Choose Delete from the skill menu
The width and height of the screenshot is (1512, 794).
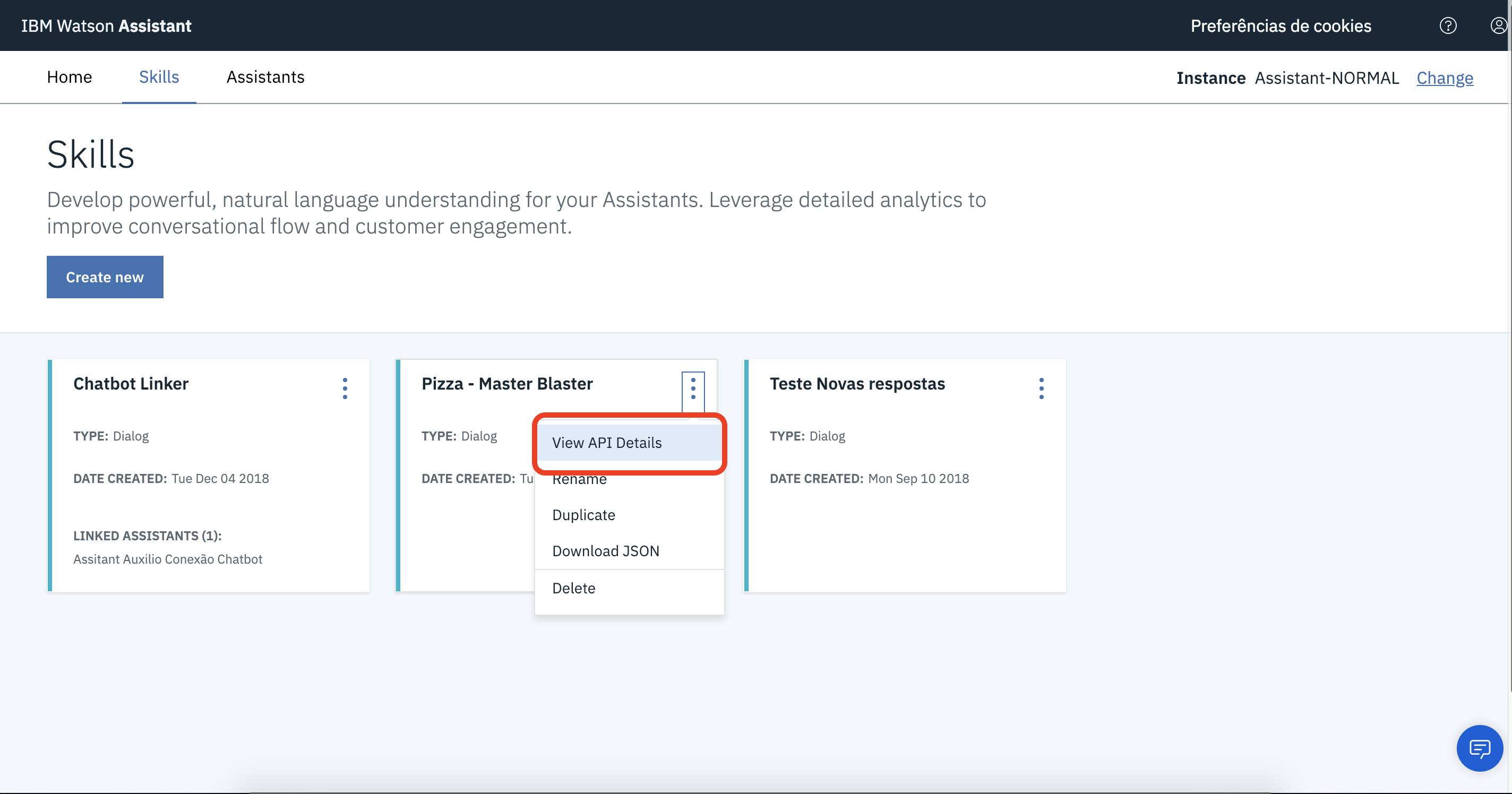click(x=573, y=588)
